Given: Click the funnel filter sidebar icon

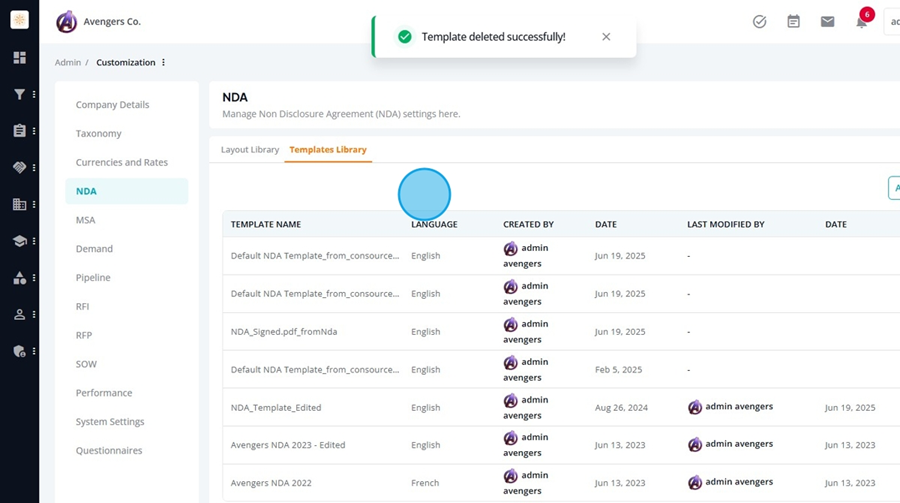Looking at the screenshot, I should coord(20,94).
